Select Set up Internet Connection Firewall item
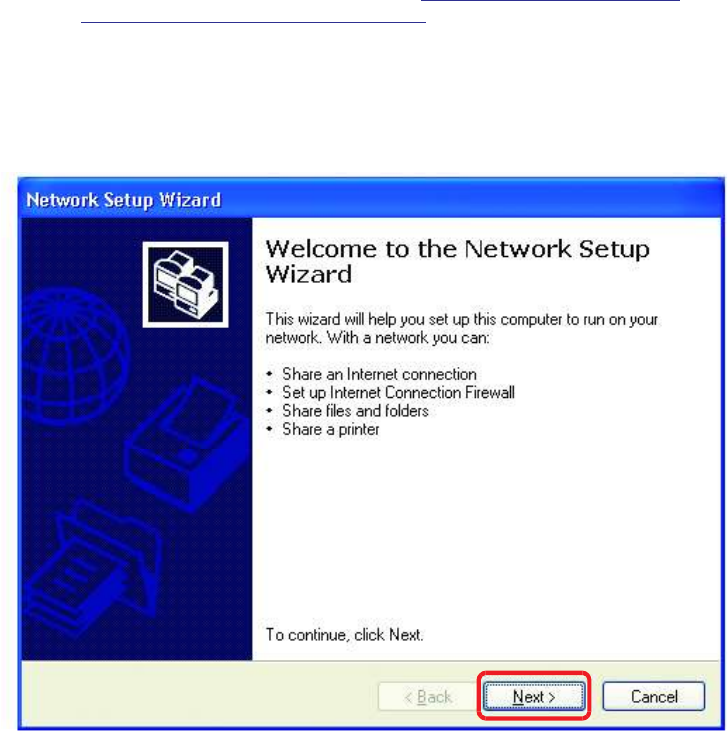This screenshot has height=735, width=728. (398, 392)
